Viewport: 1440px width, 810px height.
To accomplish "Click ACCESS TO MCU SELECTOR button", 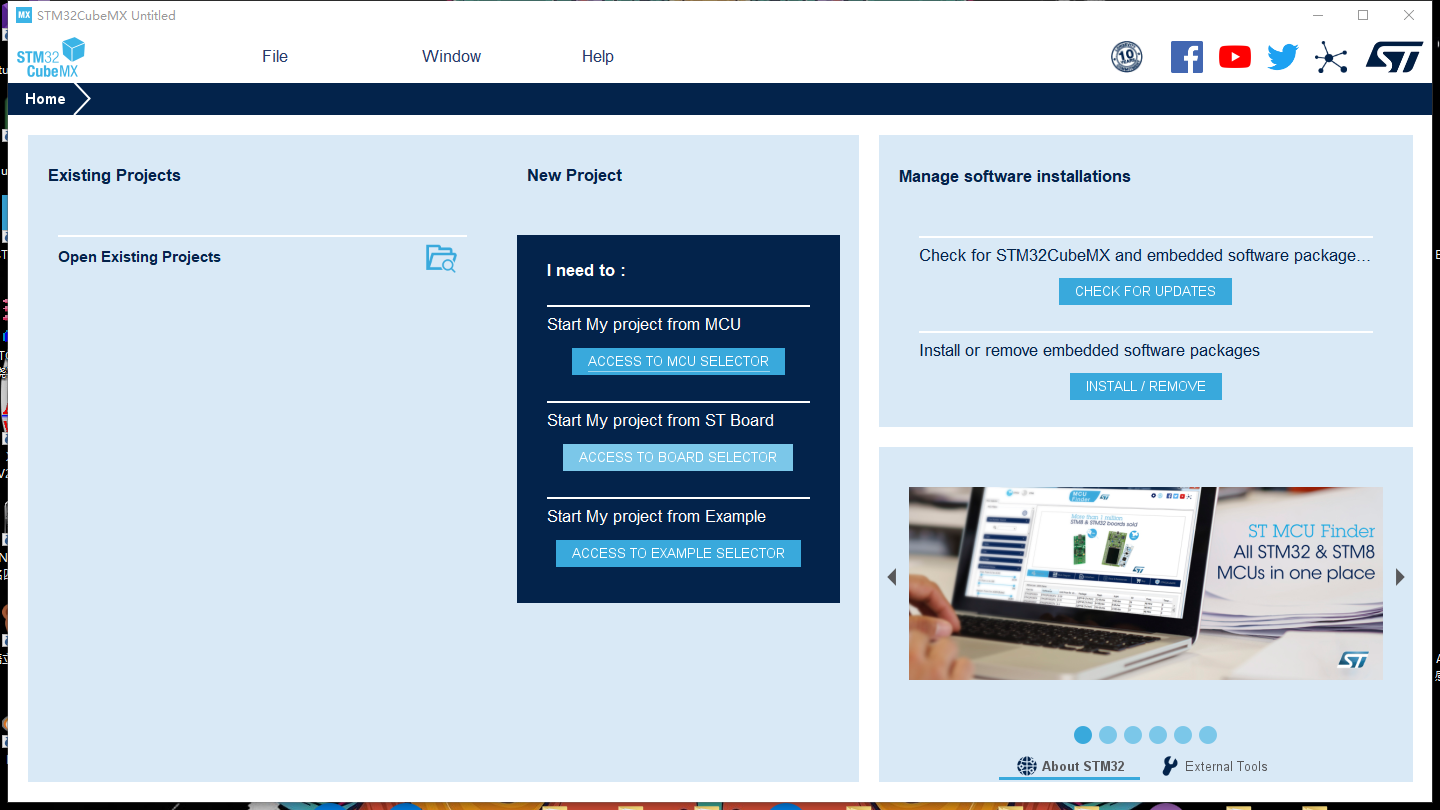I will coord(678,361).
